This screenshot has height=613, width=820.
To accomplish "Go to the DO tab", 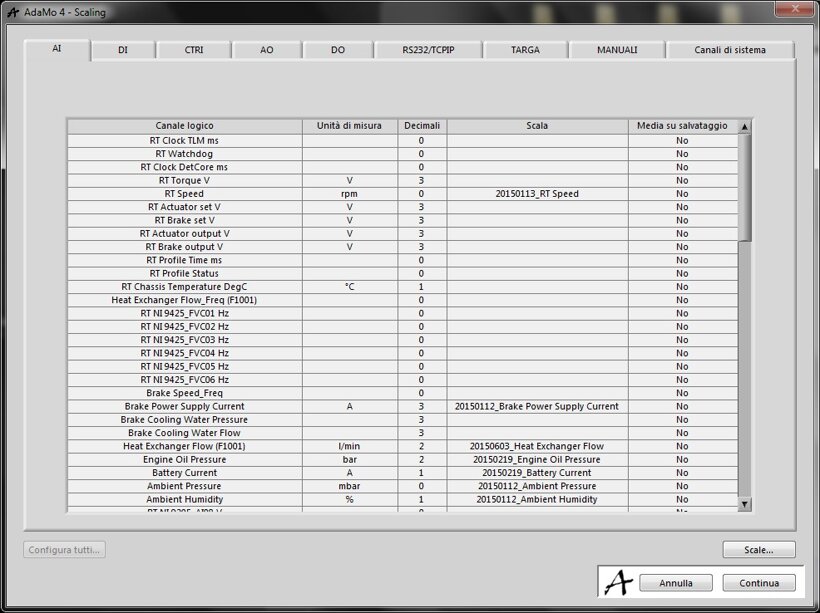I will [338, 50].
